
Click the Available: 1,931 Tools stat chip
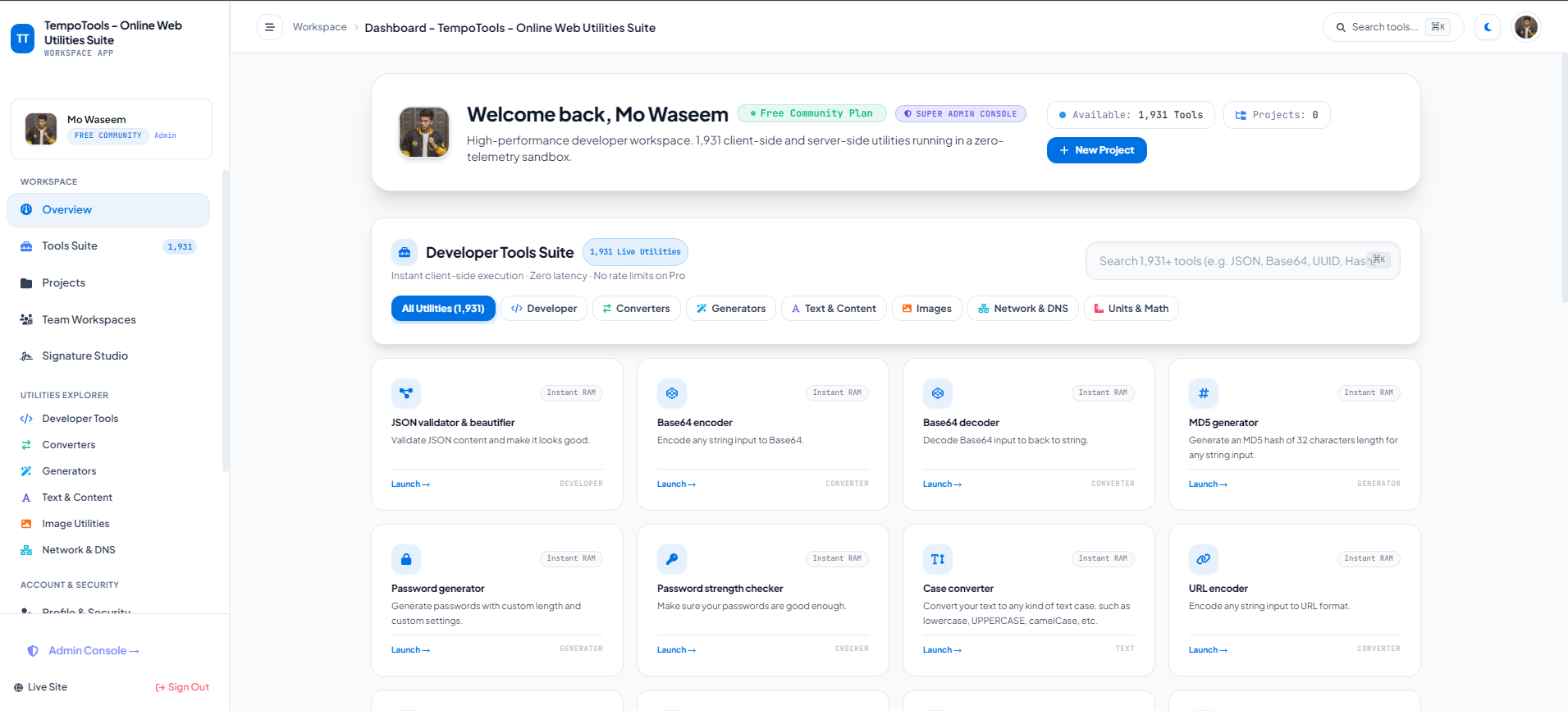coord(1131,115)
